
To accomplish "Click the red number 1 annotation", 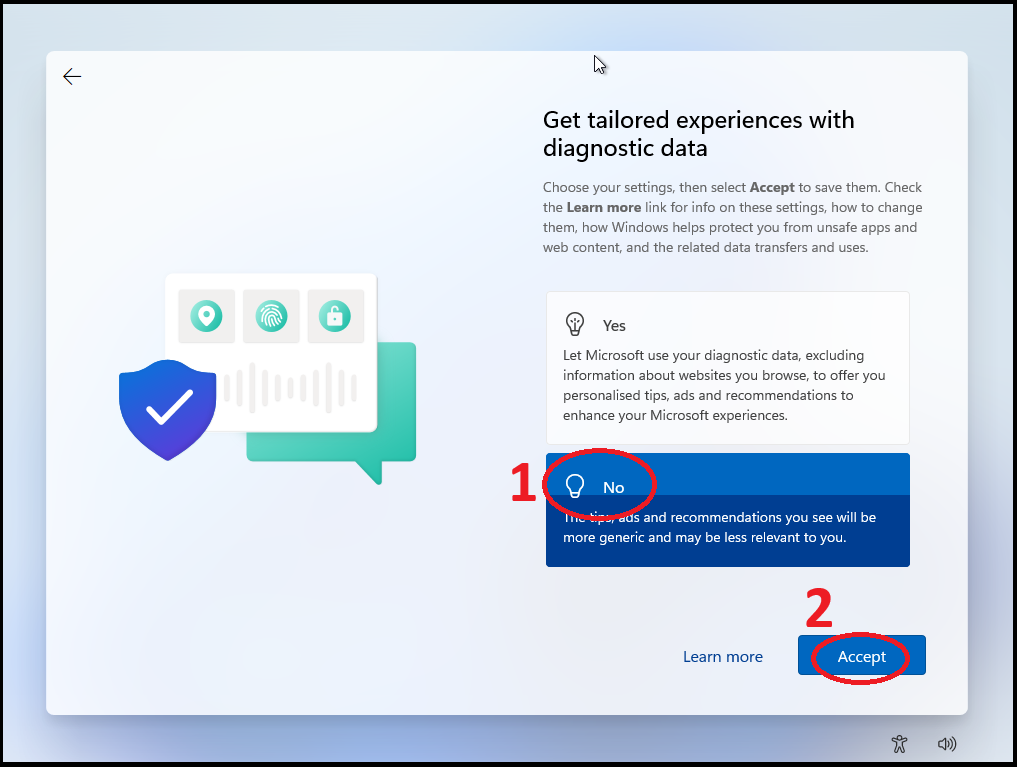I will coord(525,484).
